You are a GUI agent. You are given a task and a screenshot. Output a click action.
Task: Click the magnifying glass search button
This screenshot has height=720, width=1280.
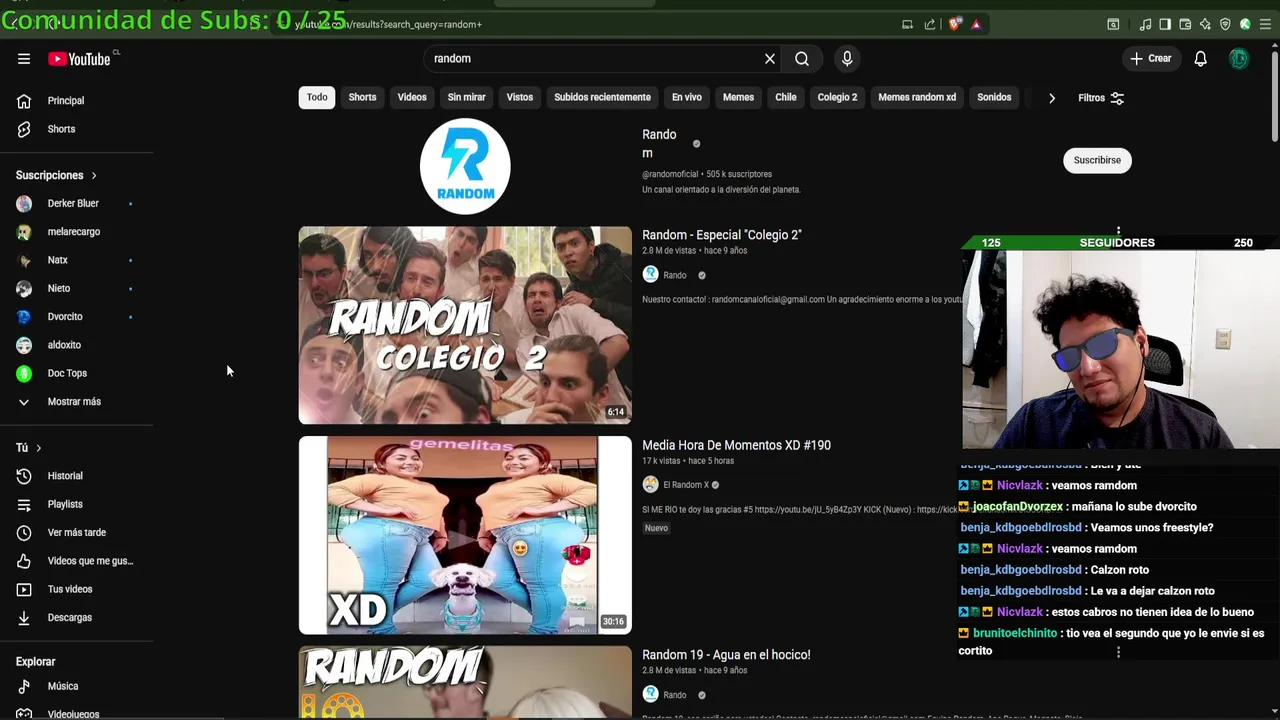point(802,59)
